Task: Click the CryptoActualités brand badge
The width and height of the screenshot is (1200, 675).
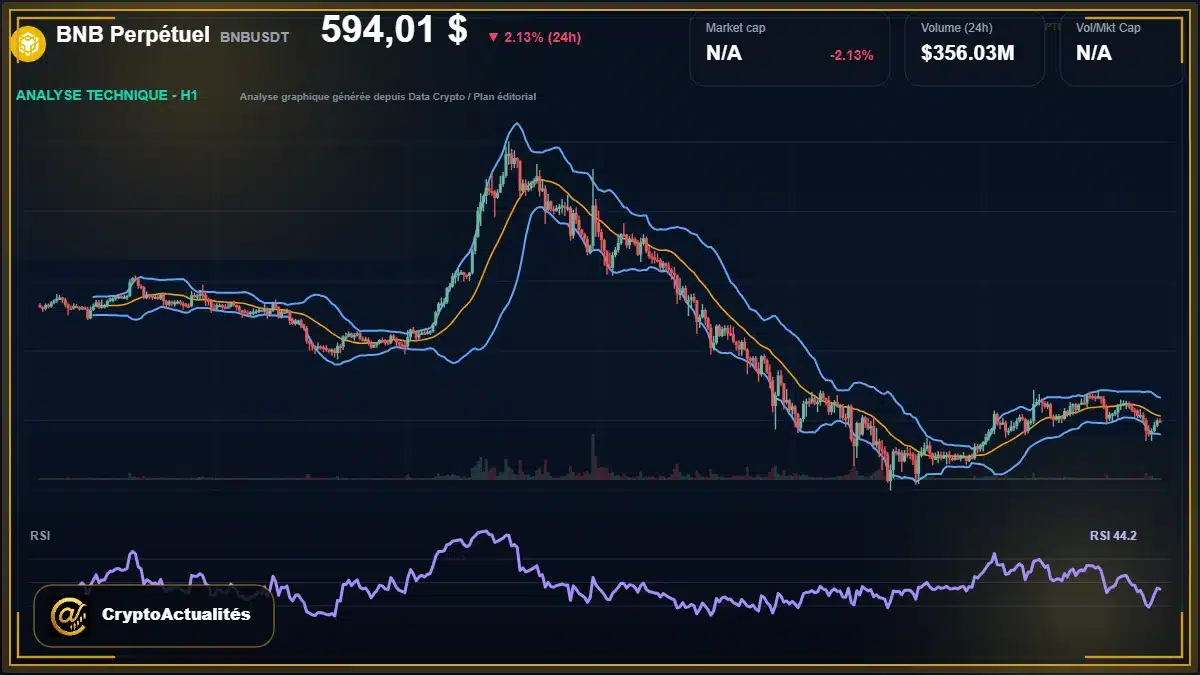Action: 154,615
